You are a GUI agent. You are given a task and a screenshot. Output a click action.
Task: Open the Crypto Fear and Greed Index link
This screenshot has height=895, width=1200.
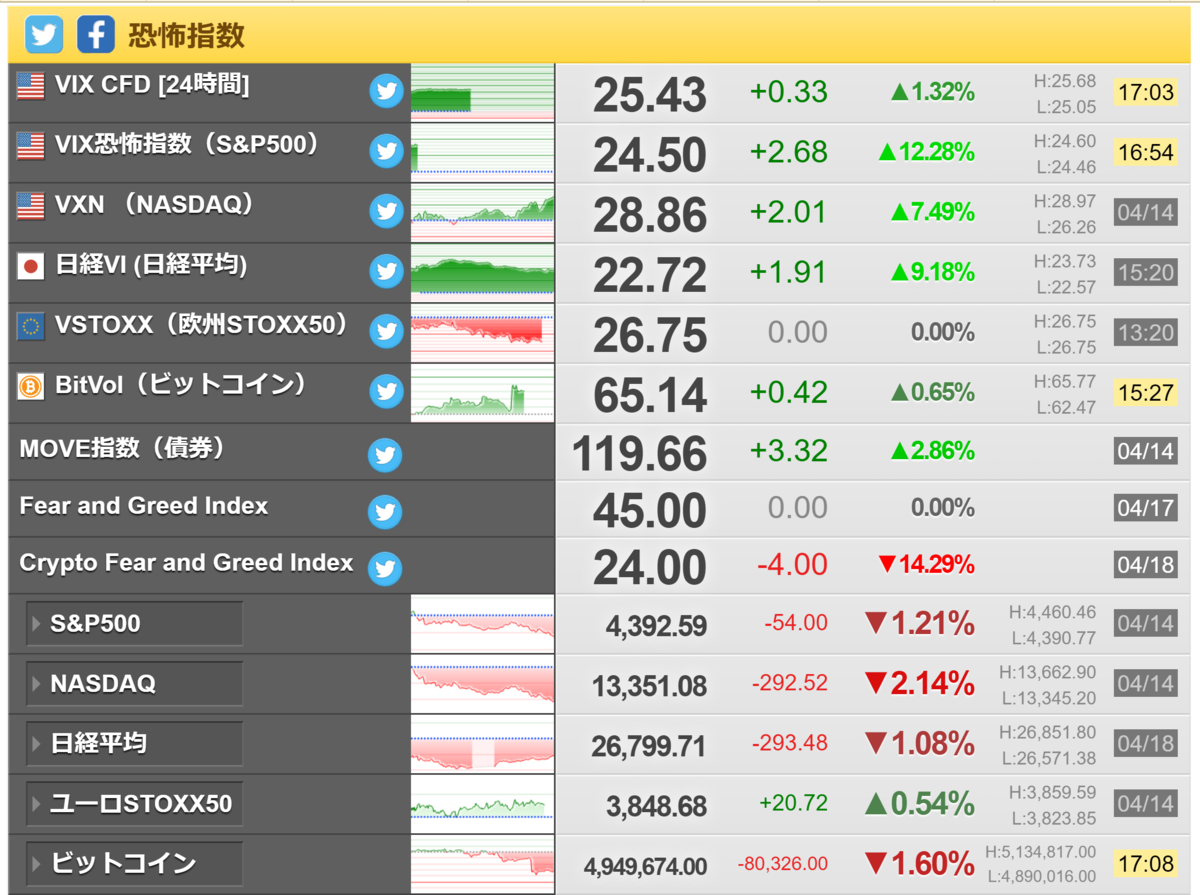pyautogui.click(x=187, y=563)
